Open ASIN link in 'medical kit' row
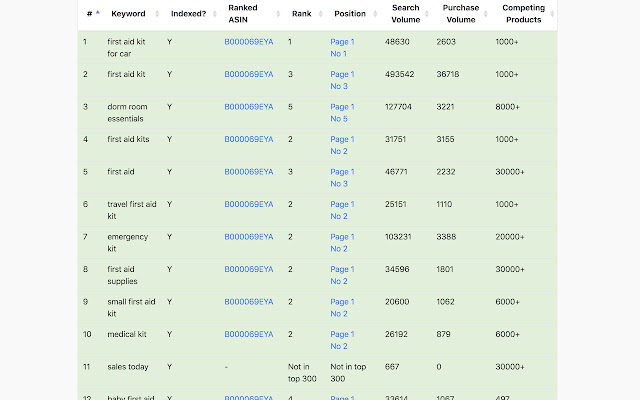This screenshot has height=400, width=640. click(248, 334)
